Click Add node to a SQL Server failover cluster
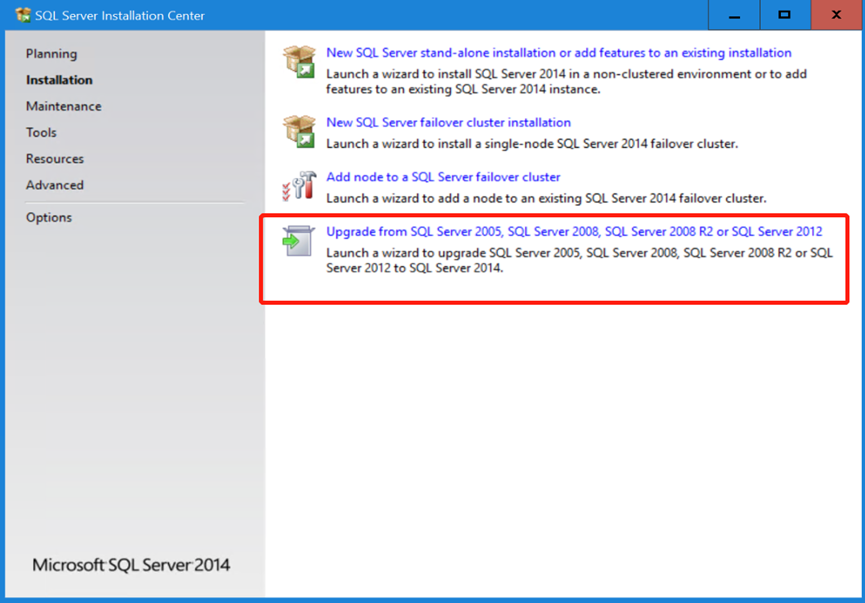This screenshot has height=603, width=865. coord(443,177)
